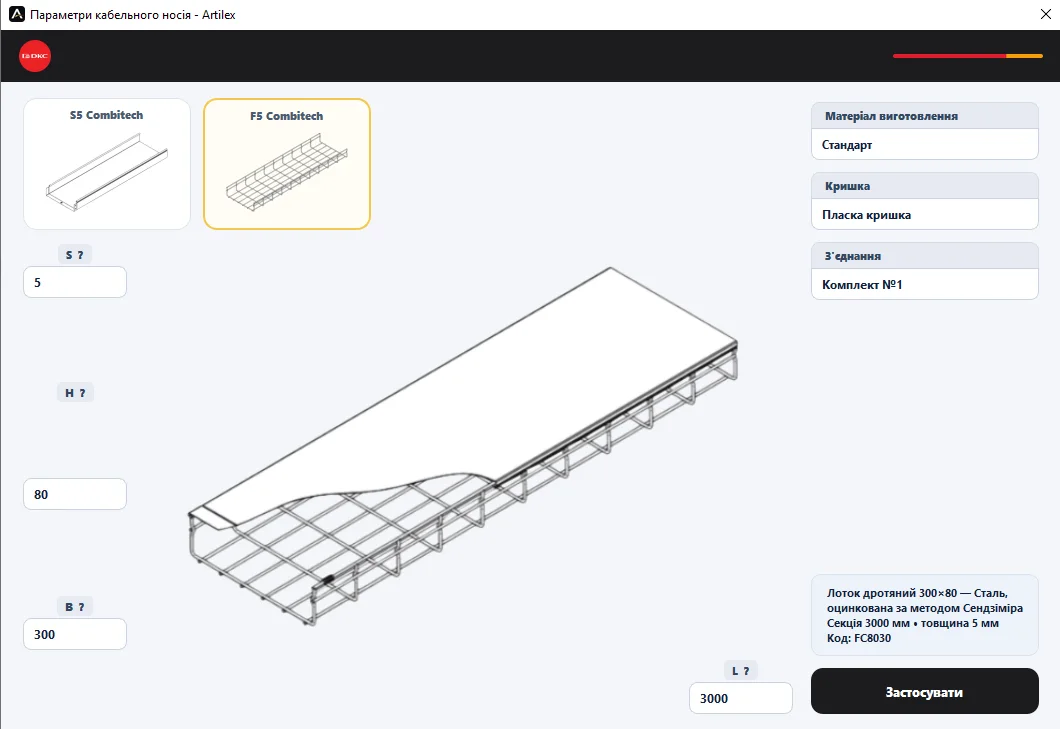1060x729 pixels.
Task: Open the Кришка dropdown showing Пласка кришка
Action: pyautogui.click(x=924, y=214)
